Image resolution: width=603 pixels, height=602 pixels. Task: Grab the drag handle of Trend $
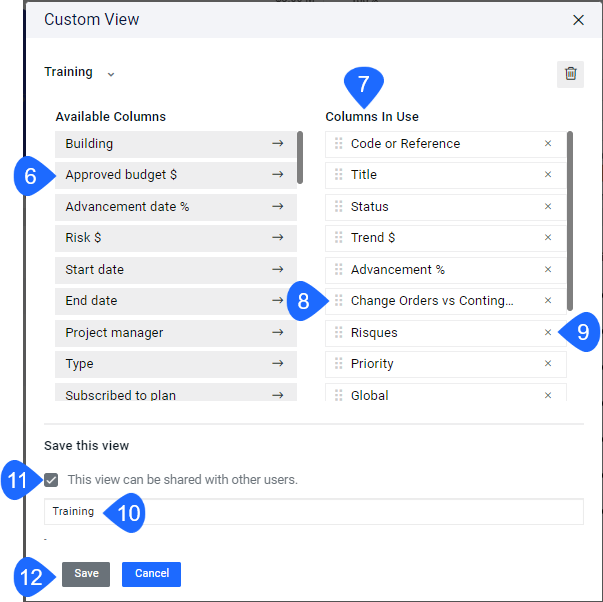338,238
